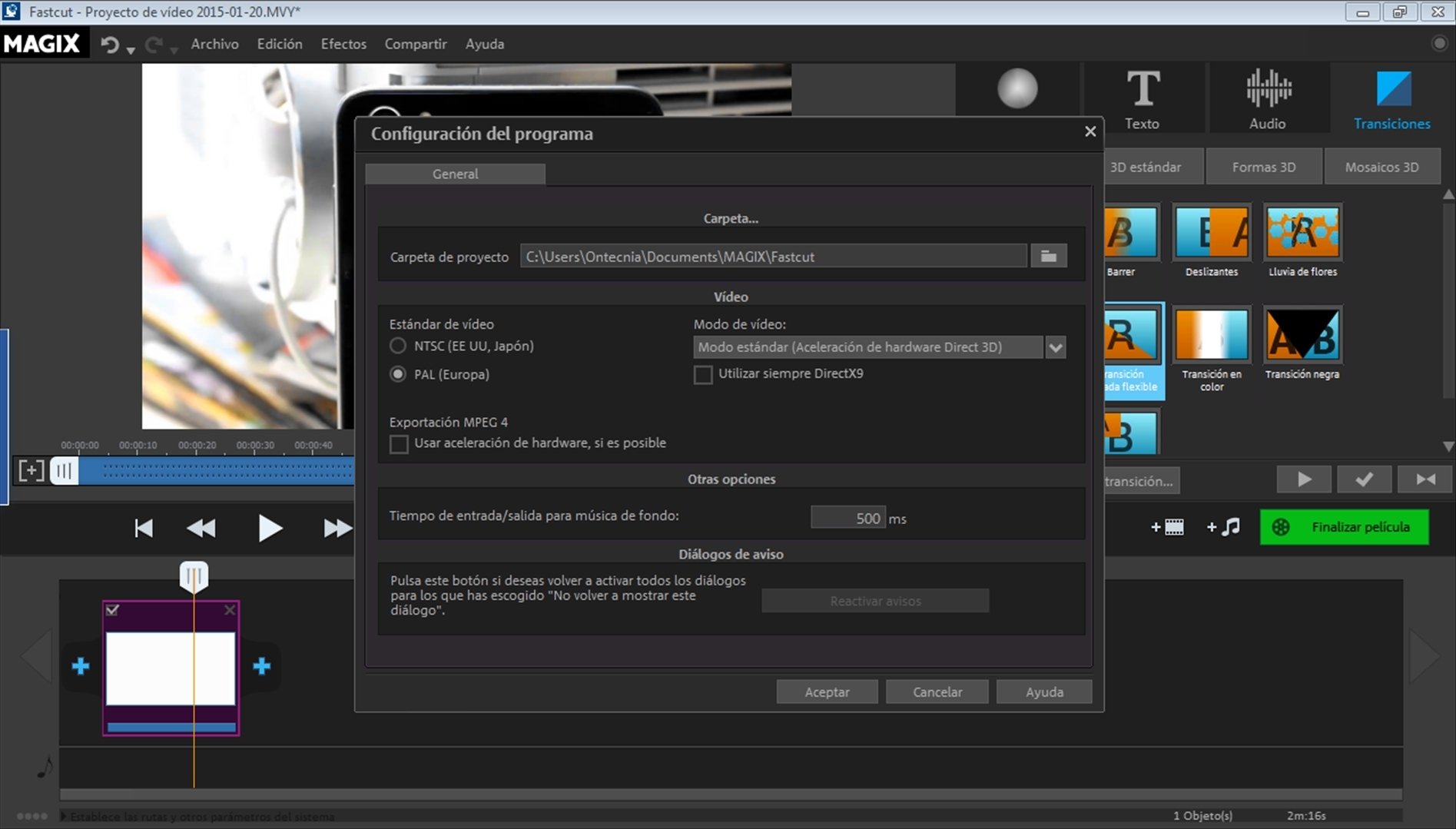Click the storyboard right navigation arrow
1456x829 pixels.
pos(1424,657)
